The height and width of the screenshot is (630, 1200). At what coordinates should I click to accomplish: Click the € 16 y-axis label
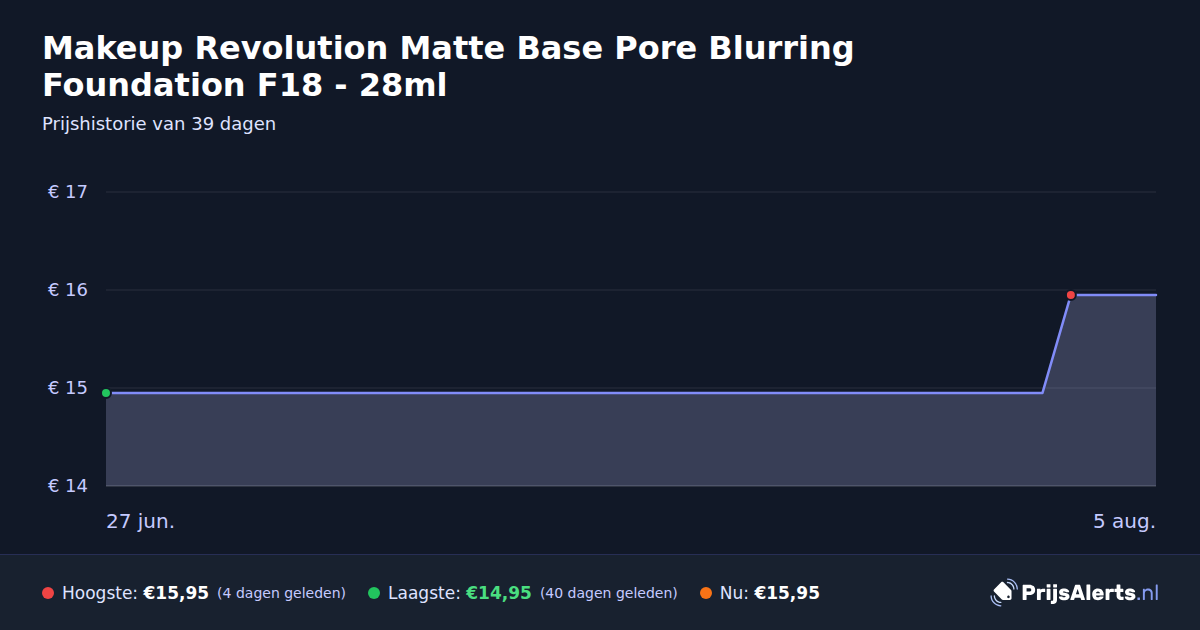tap(68, 290)
